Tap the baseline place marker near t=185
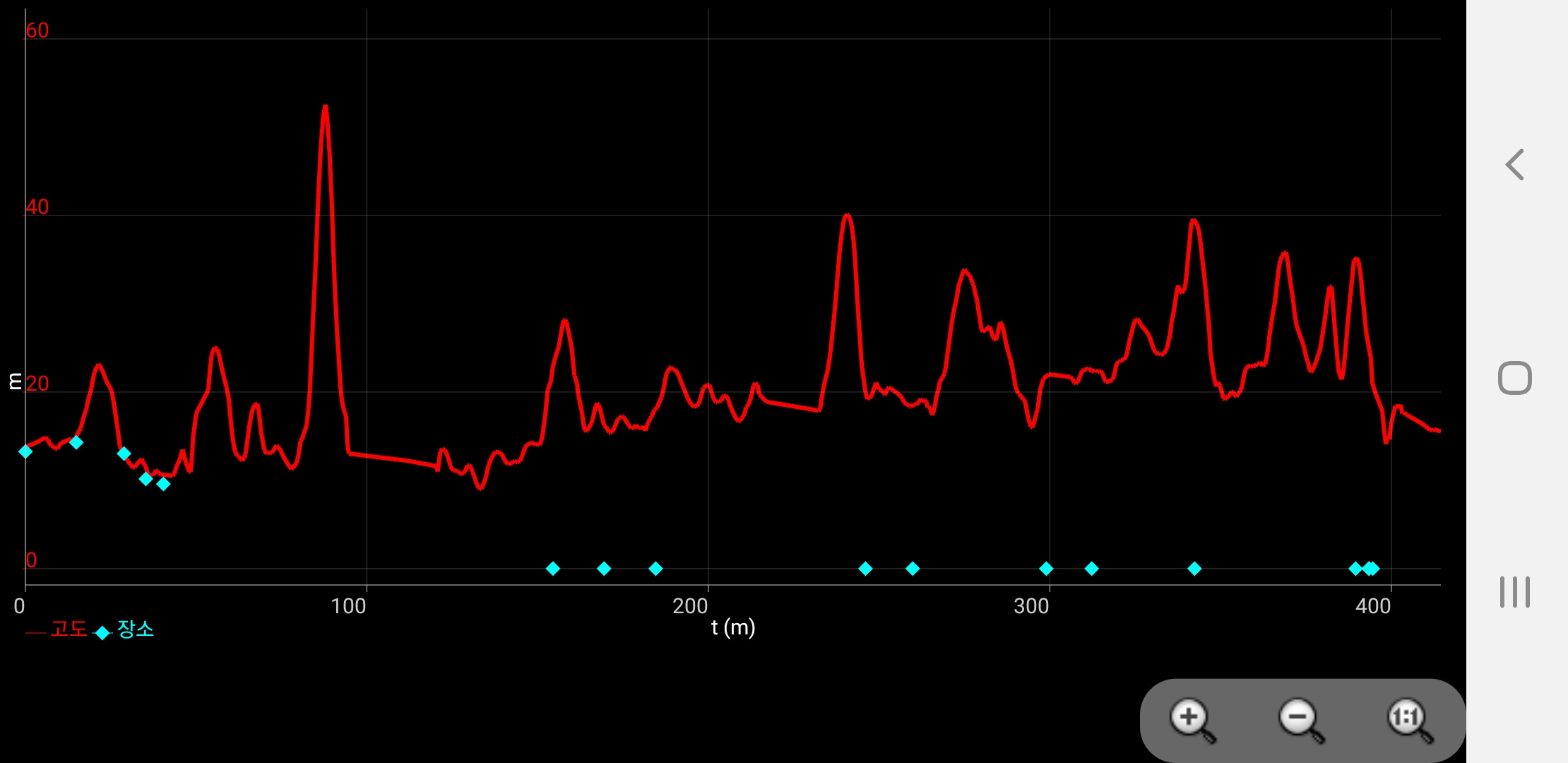The image size is (1568, 763). (x=655, y=568)
